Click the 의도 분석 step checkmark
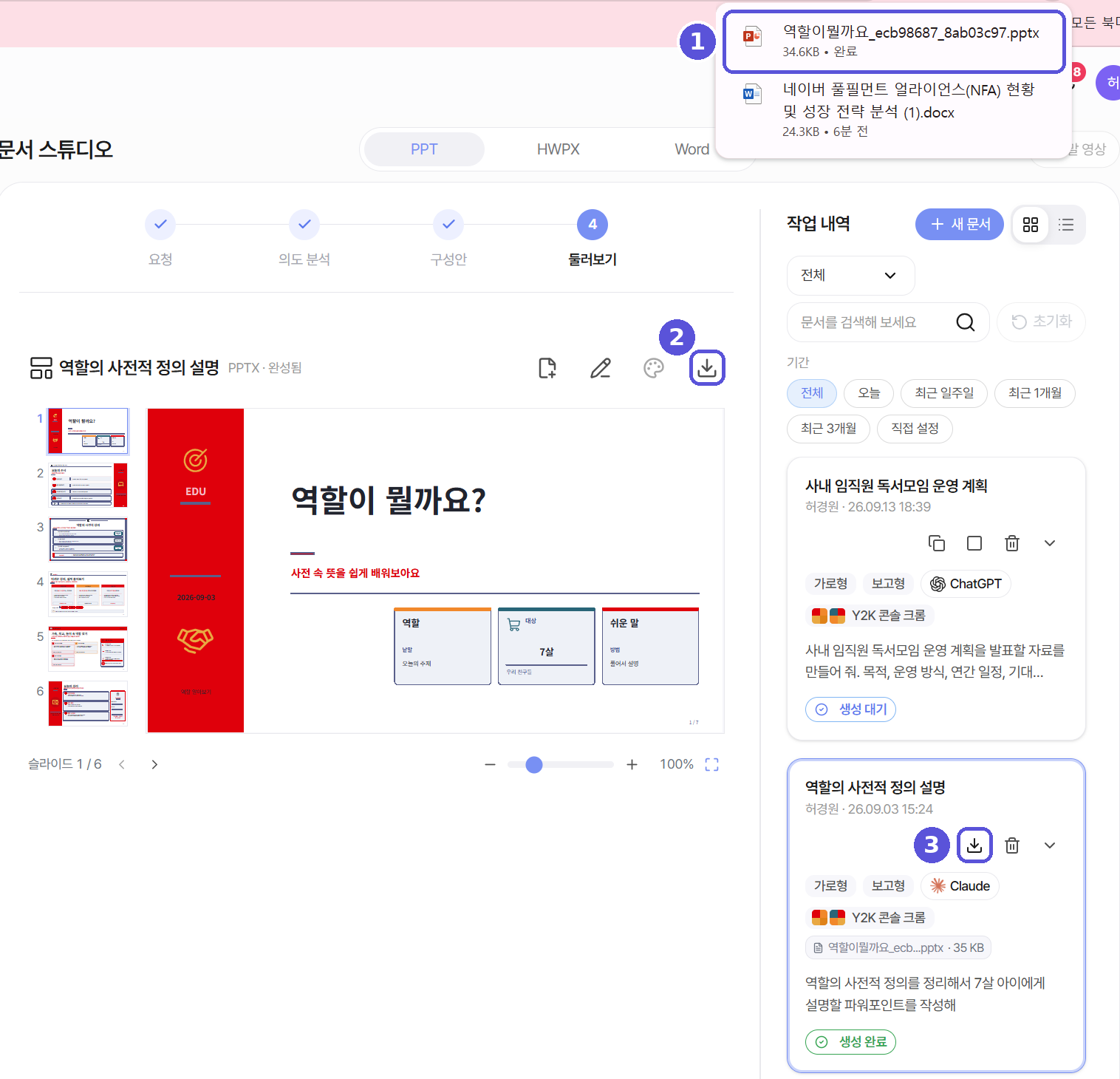The image size is (1120, 1079). pos(304,225)
